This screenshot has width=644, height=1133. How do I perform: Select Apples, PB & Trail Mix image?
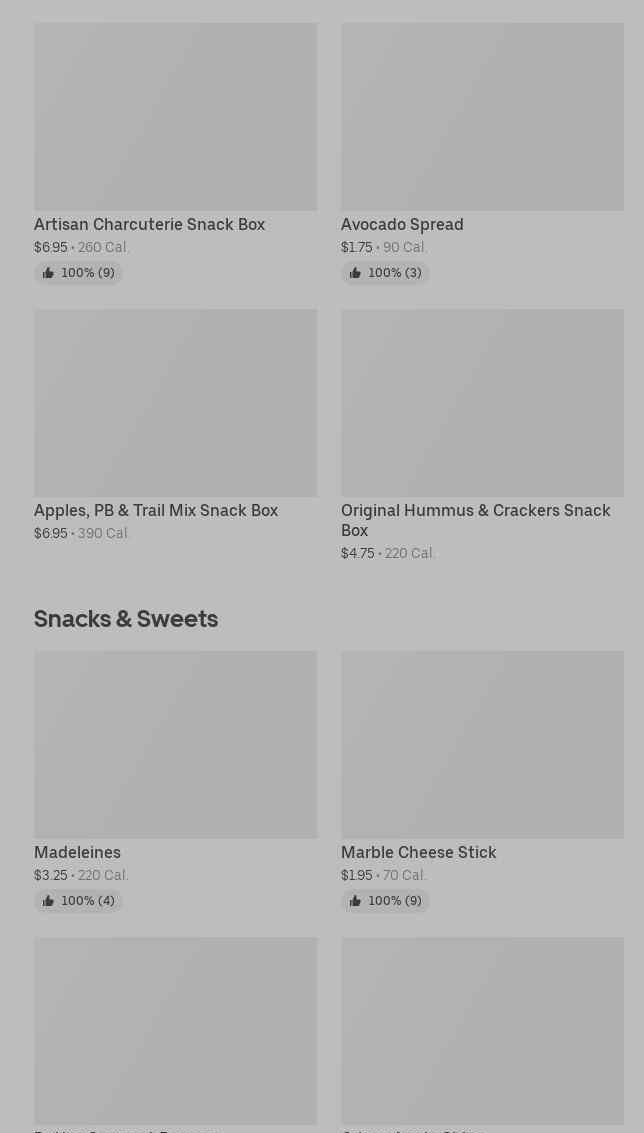(175, 403)
